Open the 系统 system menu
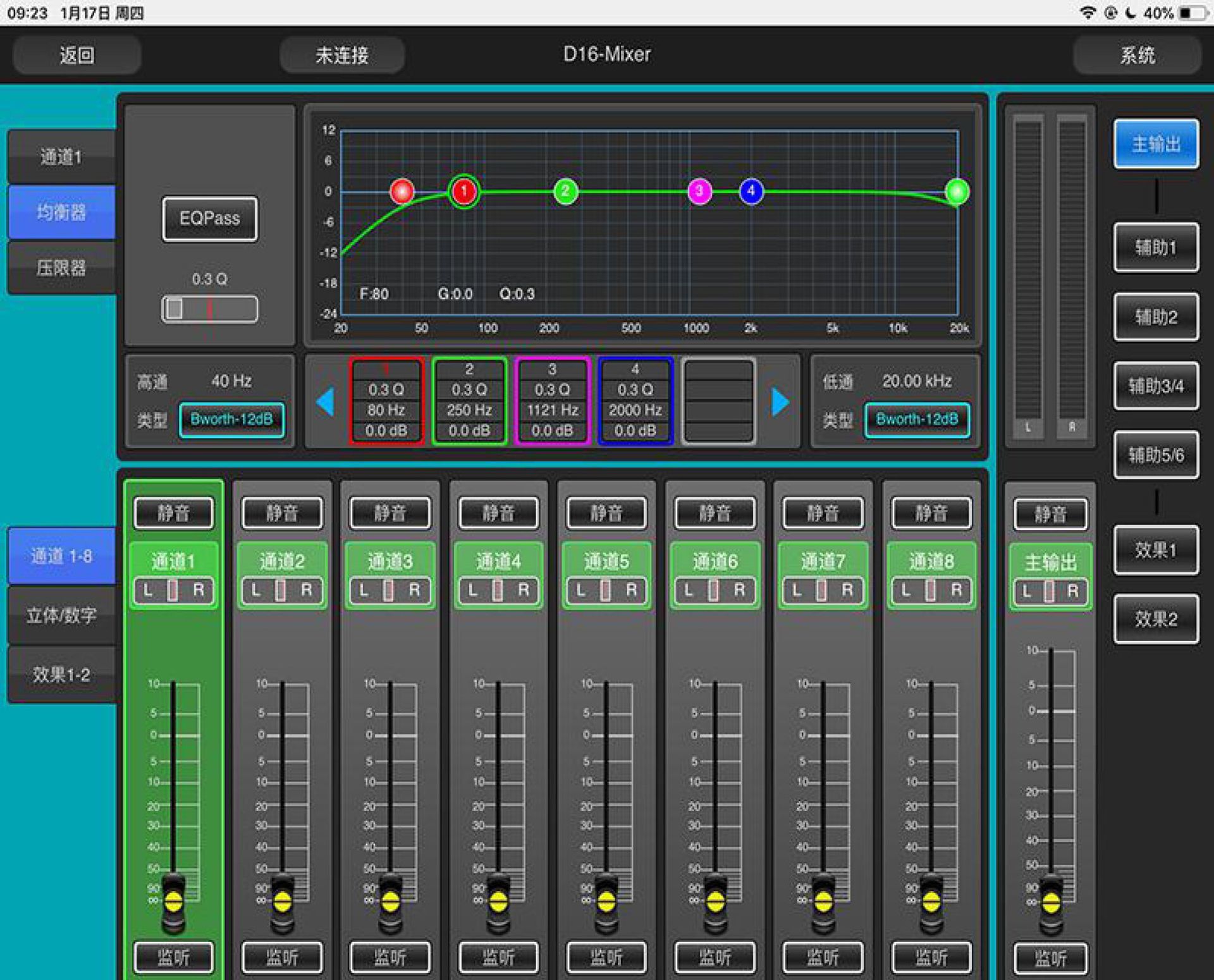The width and height of the screenshot is (1214, 980). coord(1137,56)
